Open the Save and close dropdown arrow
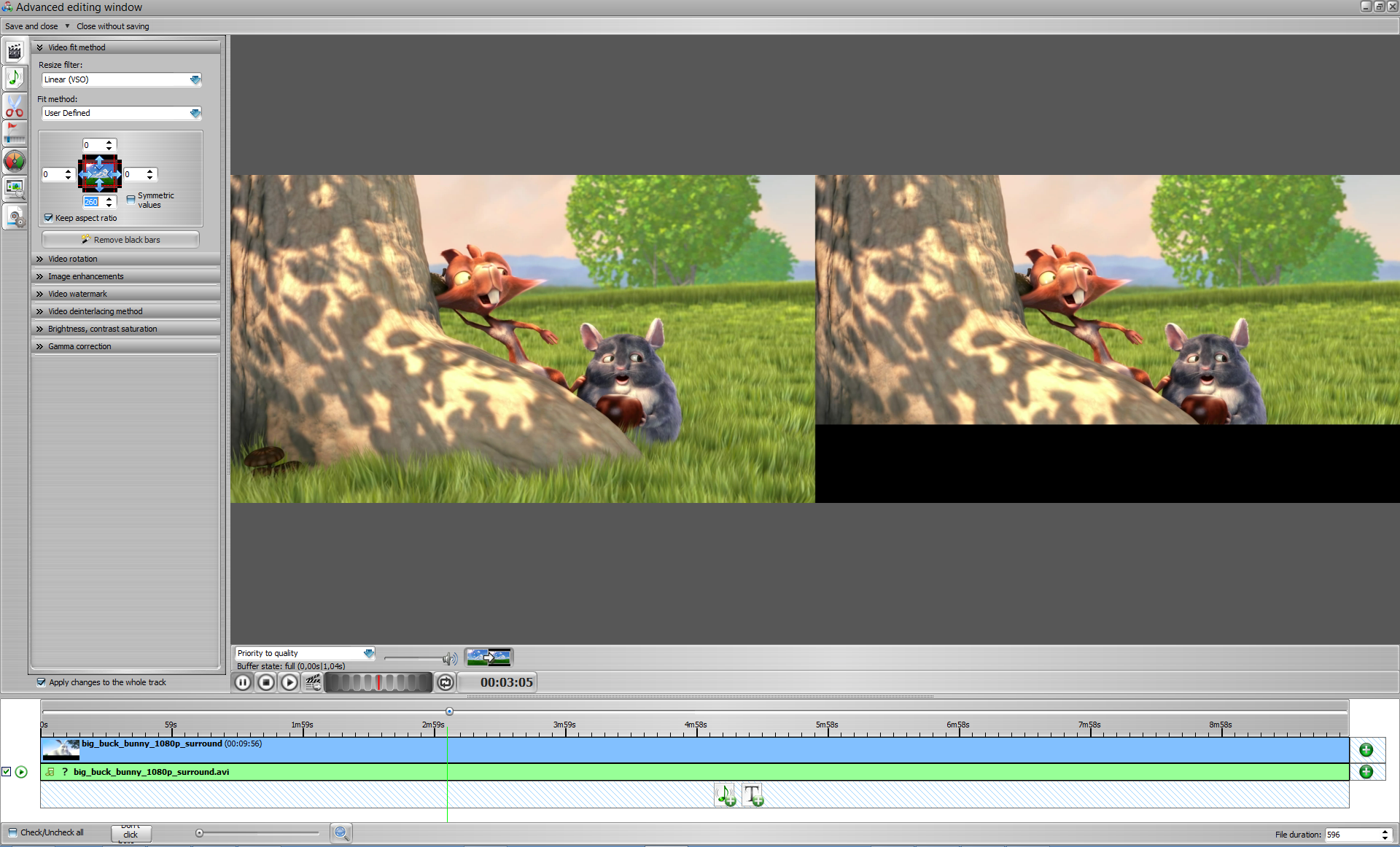 (67, 26)
